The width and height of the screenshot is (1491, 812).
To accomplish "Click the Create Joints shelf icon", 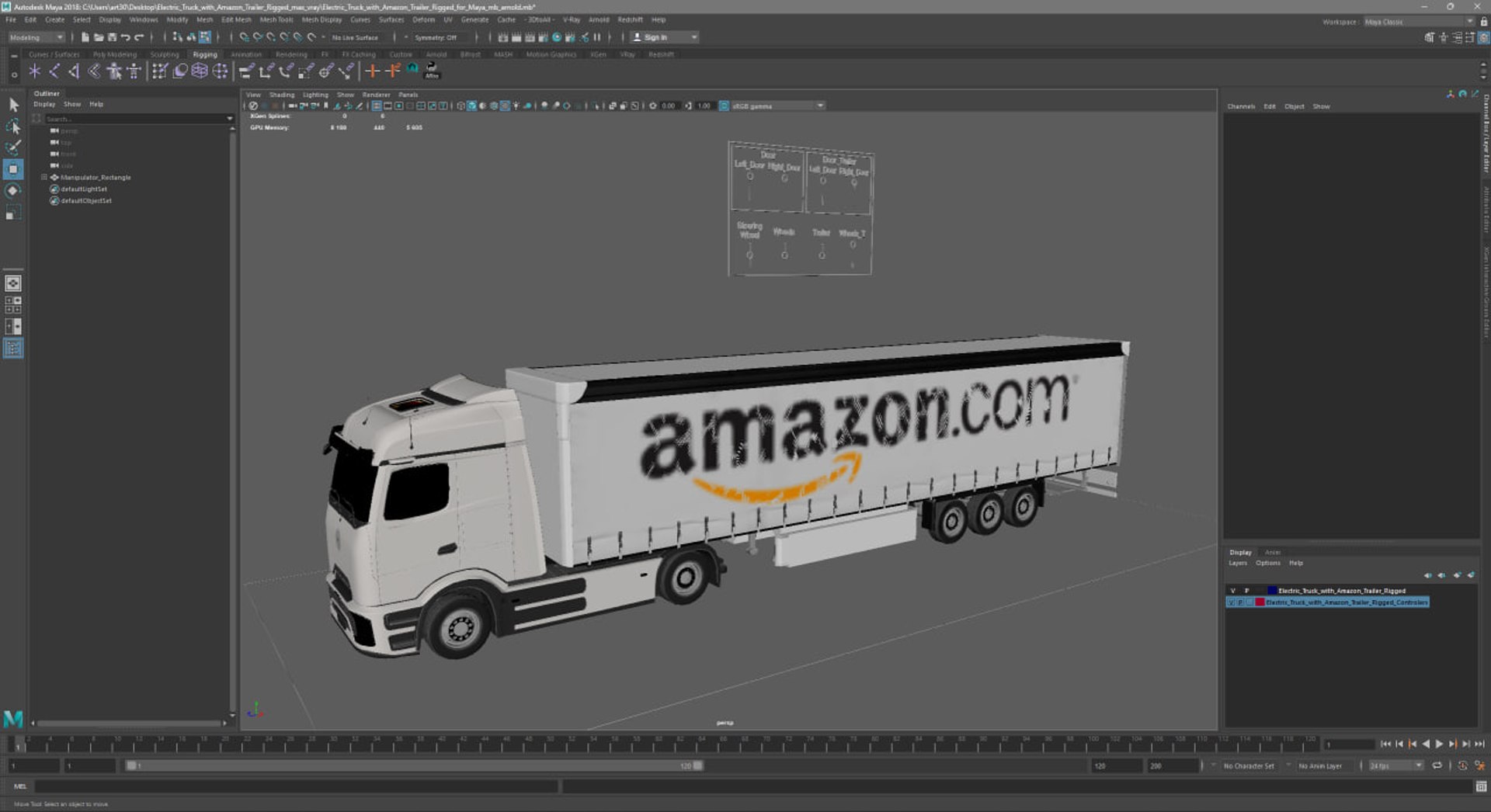I will [x=54, y=71].
